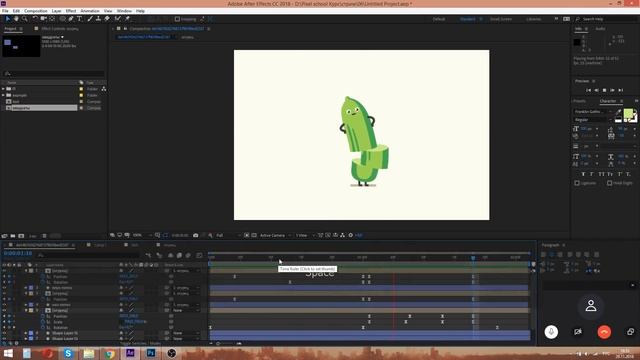Screen dimensions: 640x360
Task: Click the red hang-up call button
Action: tap(604, 332)
